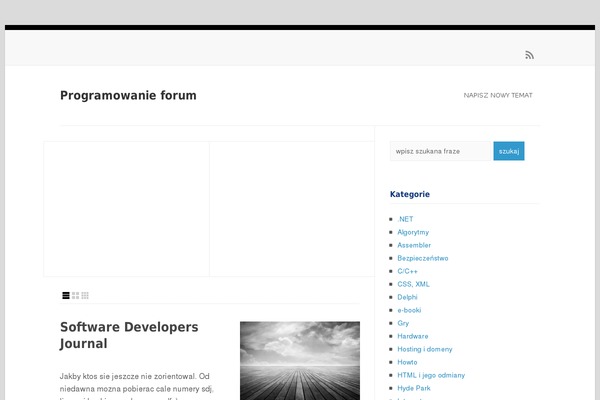Open the Gry category
Viewport: 600px width, 400px height.
403,323
